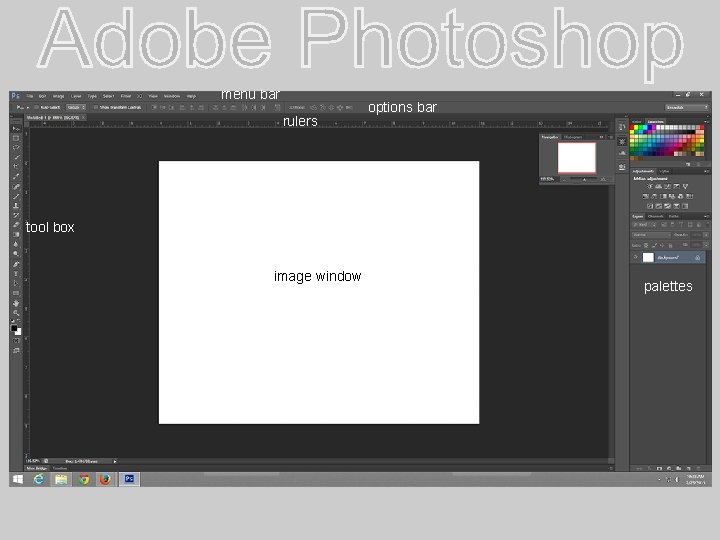Screen dimensions: 720x540
Task: Select the Horizontal Type tool
Action: pos(16,274)
